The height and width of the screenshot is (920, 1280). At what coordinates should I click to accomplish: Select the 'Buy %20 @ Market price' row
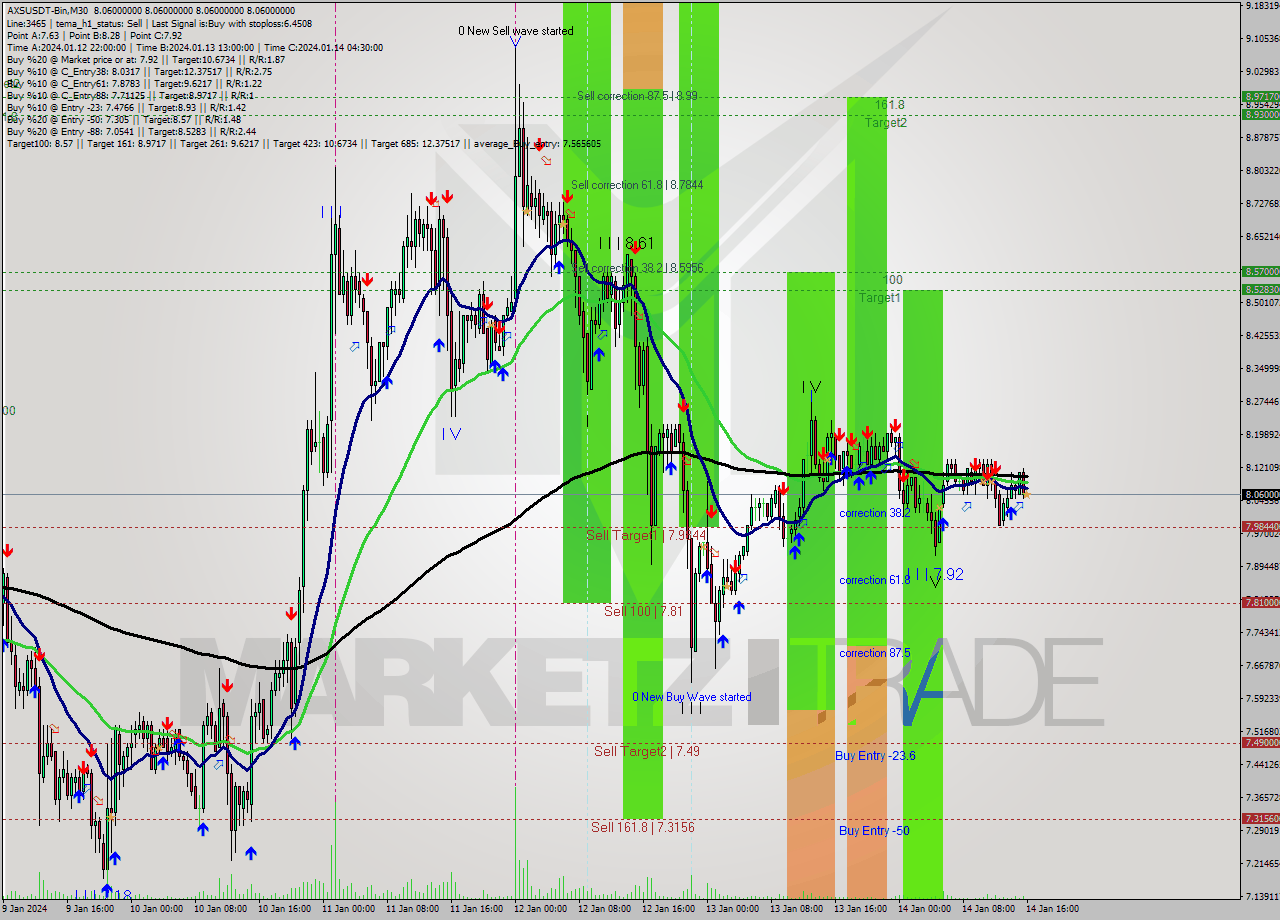tap(146, 59)
